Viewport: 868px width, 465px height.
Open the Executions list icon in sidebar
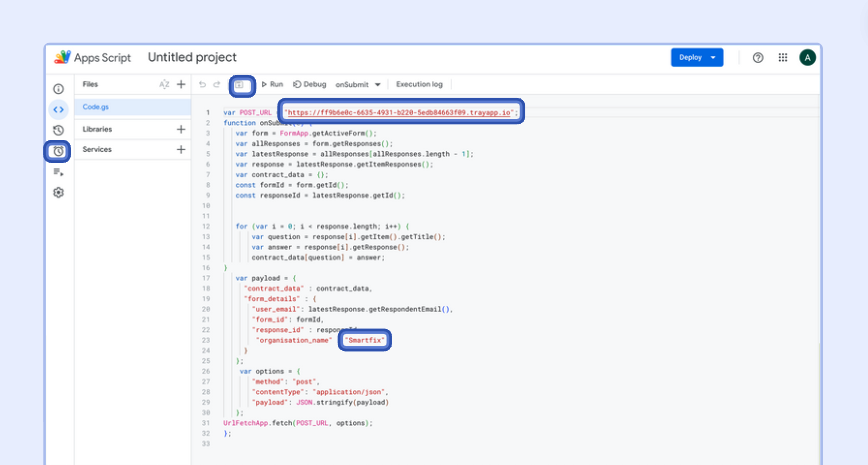[x=58, y=172]
